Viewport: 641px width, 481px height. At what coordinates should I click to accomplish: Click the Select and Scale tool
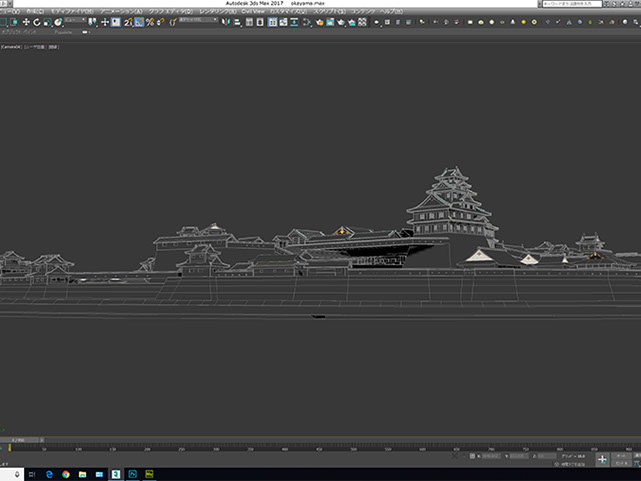[x=47, y=22]
